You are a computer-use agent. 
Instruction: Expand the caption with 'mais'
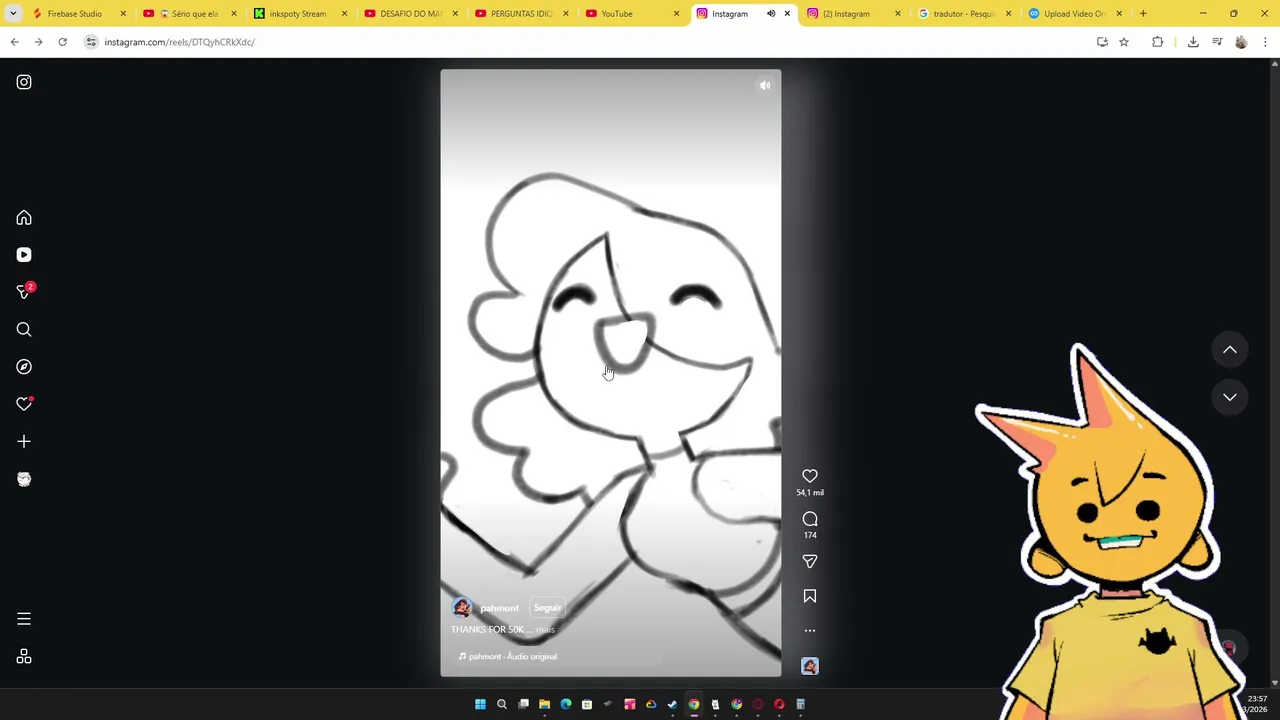click(x=545, y=630)
